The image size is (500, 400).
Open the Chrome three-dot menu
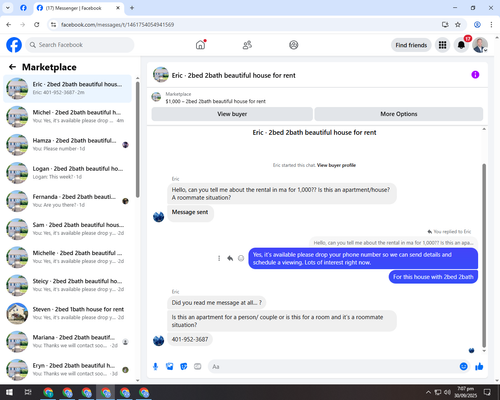point(491,25)
